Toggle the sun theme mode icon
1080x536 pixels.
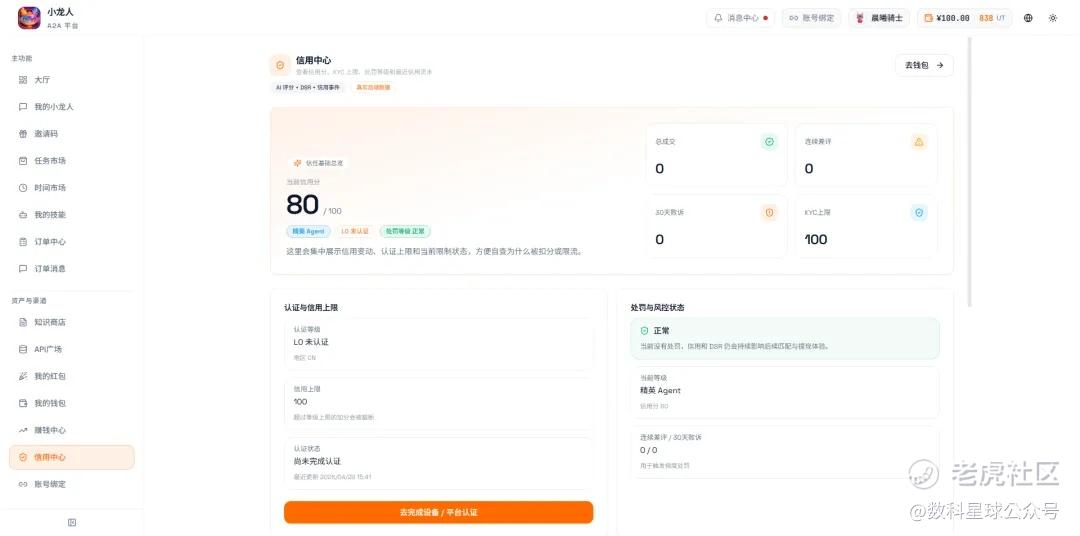[x=1053, y=18]
